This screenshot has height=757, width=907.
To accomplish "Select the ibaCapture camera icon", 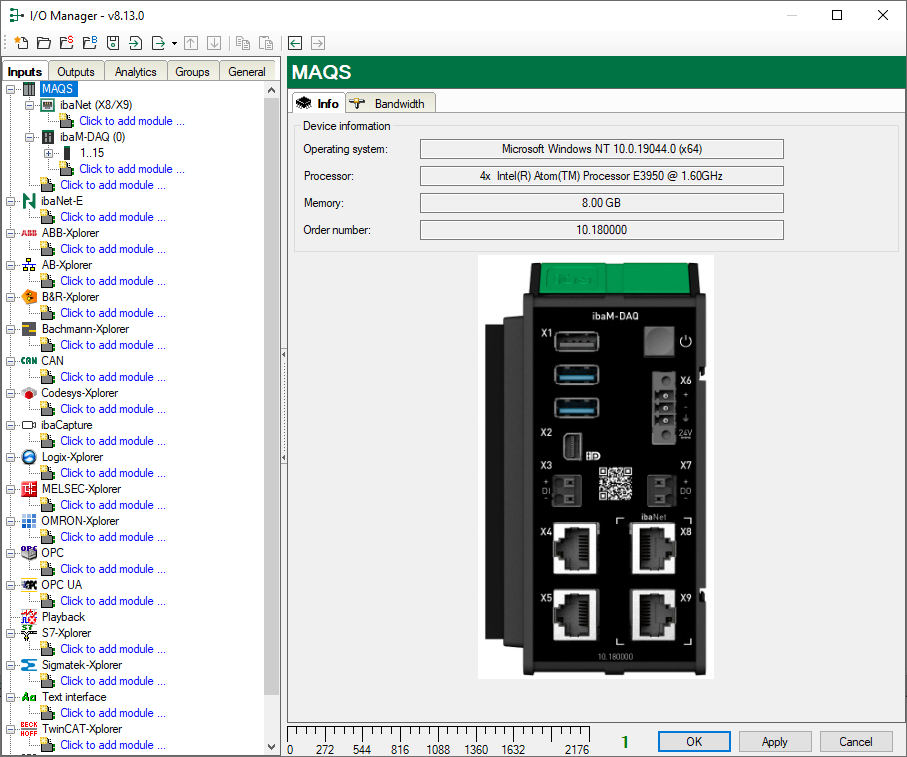I will point(29,425).
